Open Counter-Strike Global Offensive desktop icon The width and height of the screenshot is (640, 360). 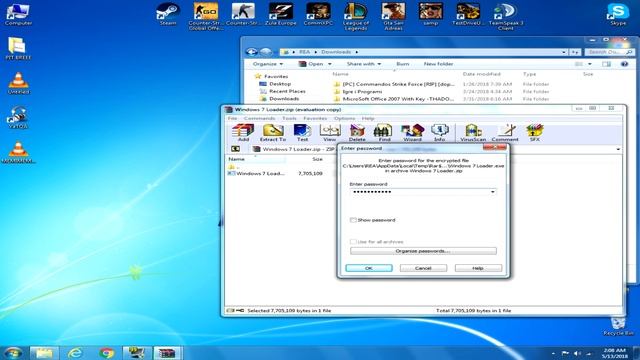pyautogui.click(x=206, y=16)
